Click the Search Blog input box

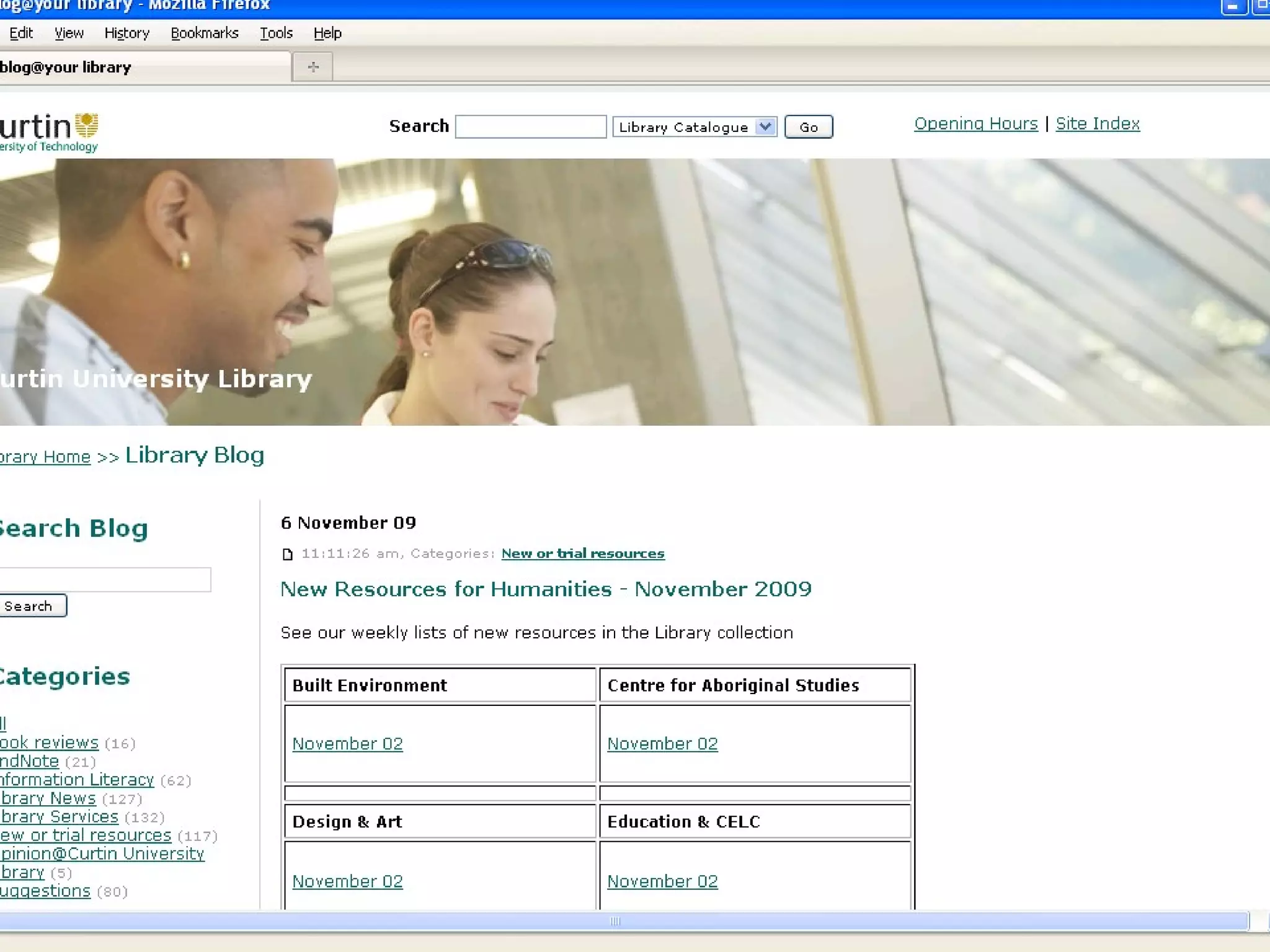click(104, 580)
